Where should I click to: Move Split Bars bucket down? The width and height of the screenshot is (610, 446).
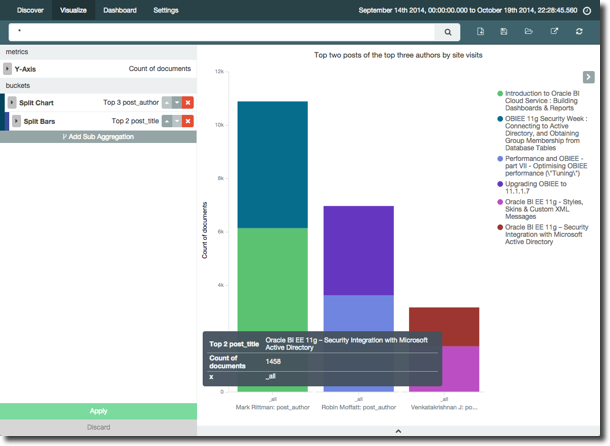(177, 121)
